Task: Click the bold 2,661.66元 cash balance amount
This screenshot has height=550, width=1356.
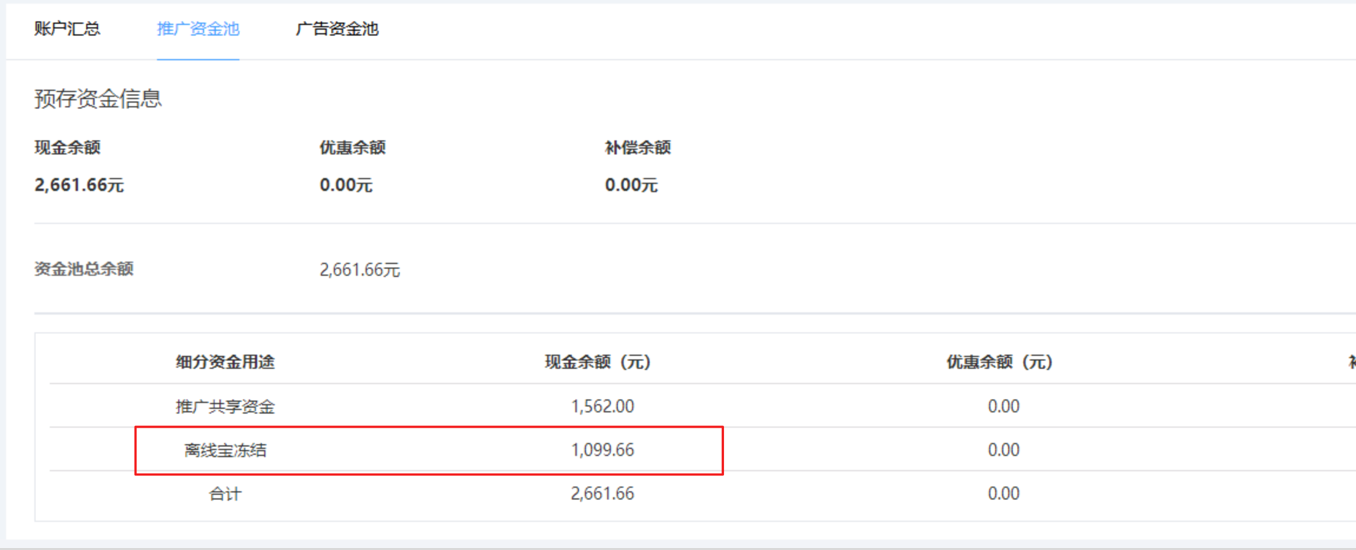Action: point(79,185)
